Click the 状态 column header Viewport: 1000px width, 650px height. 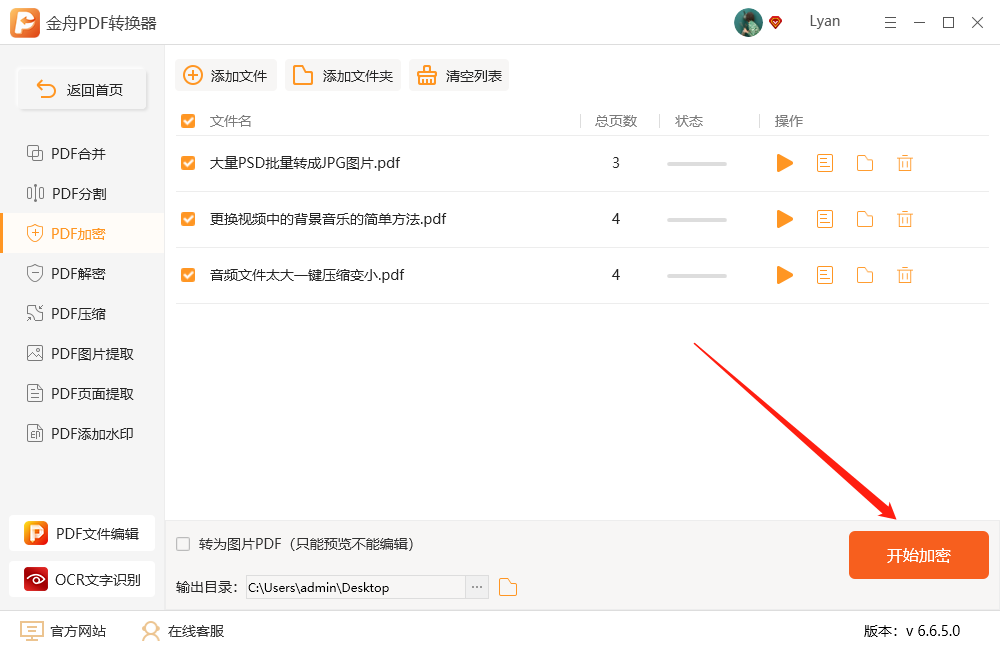click(689, 121)
